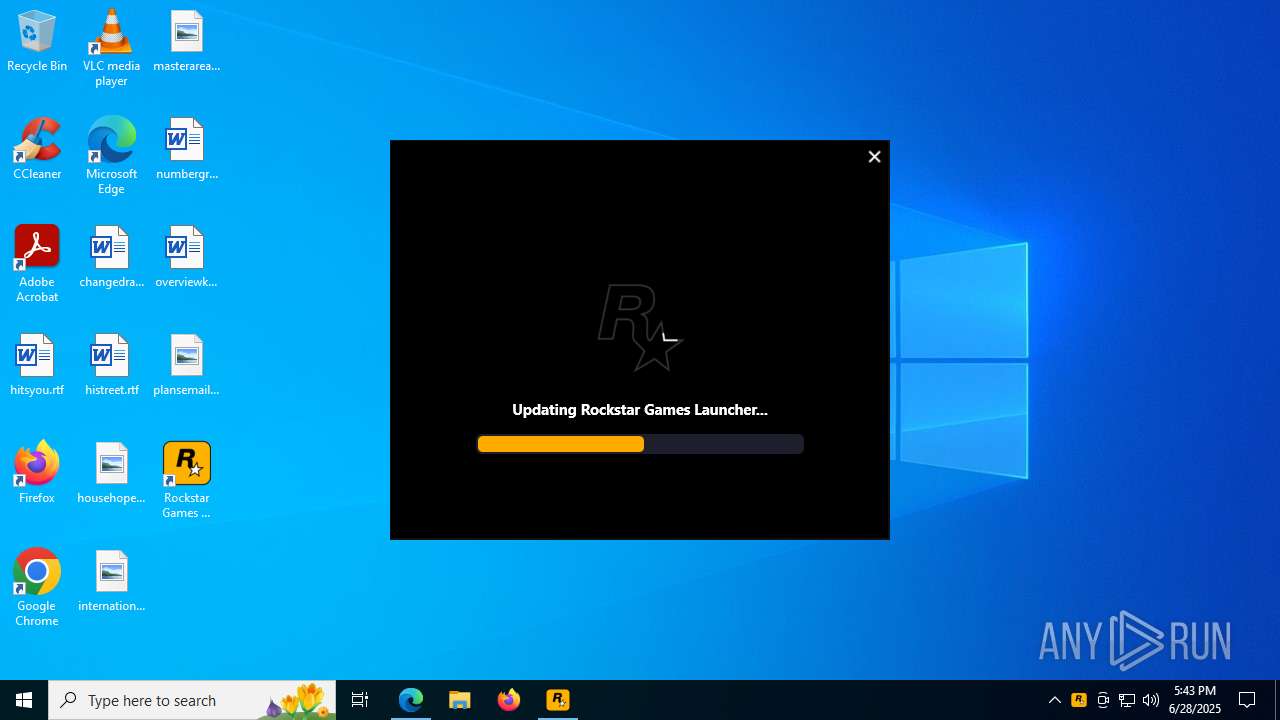Click the Meet Now tray icon
The image size is (1280, 720).
[1103, 700]
